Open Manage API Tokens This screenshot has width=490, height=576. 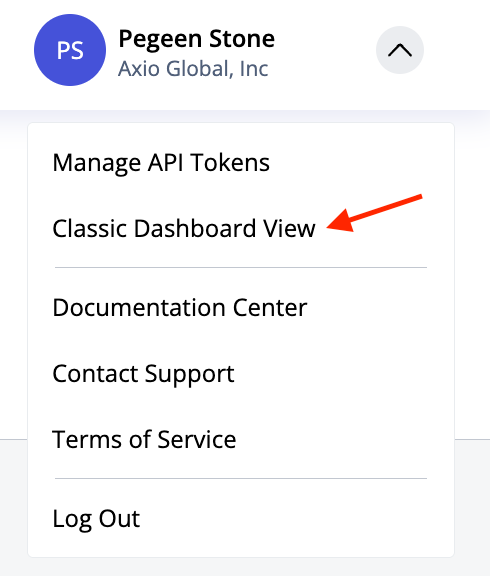161,163
